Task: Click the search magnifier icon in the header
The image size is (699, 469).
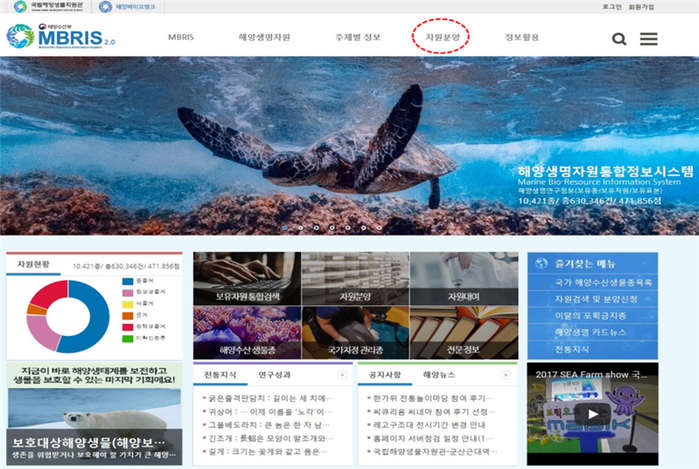Action: click(619, 39)
